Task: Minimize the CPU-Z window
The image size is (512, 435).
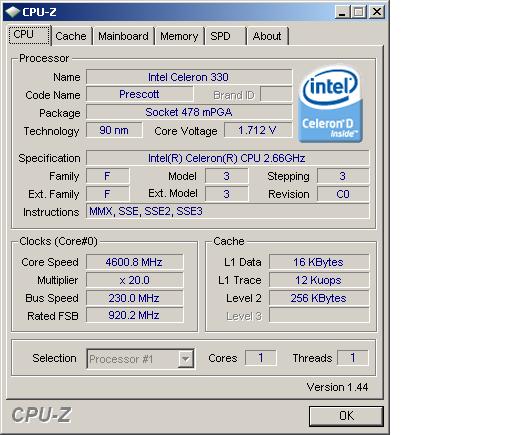Action: (x=342, y=12)
